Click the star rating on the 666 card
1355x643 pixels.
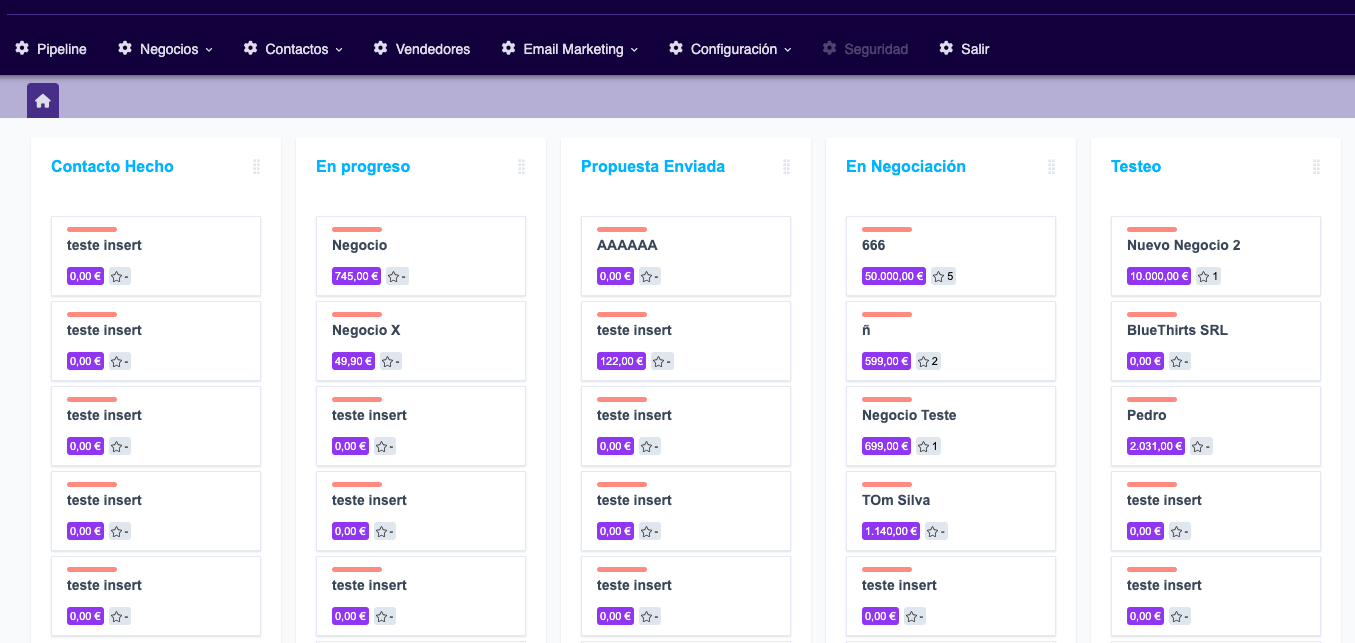943,277
